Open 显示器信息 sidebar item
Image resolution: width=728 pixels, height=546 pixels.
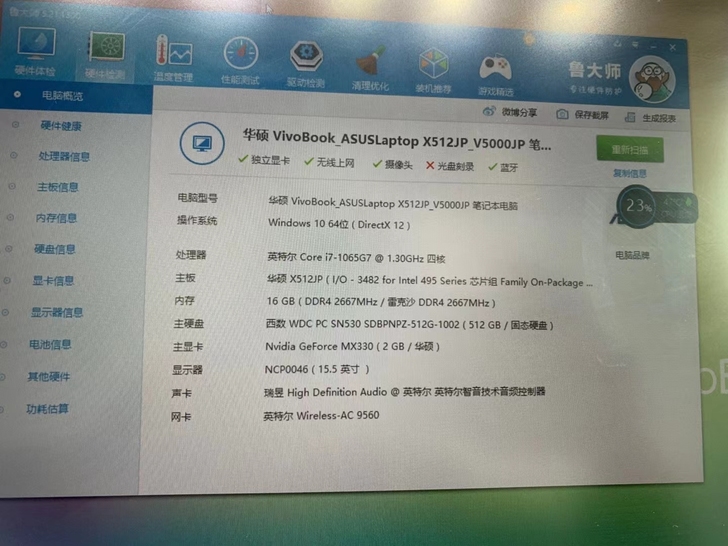(x=57, y=312)
